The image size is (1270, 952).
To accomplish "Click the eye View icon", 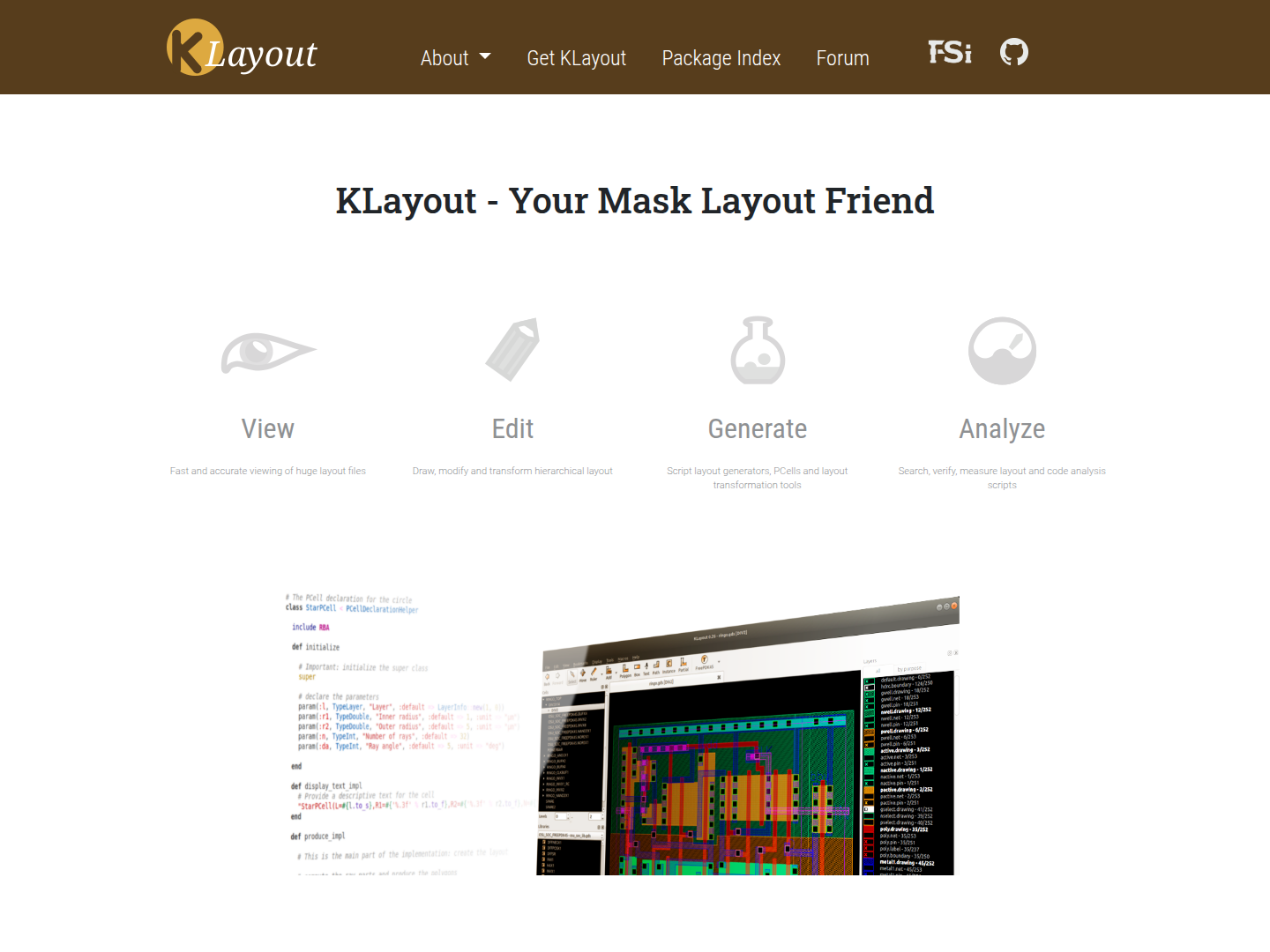I will 268,353.
